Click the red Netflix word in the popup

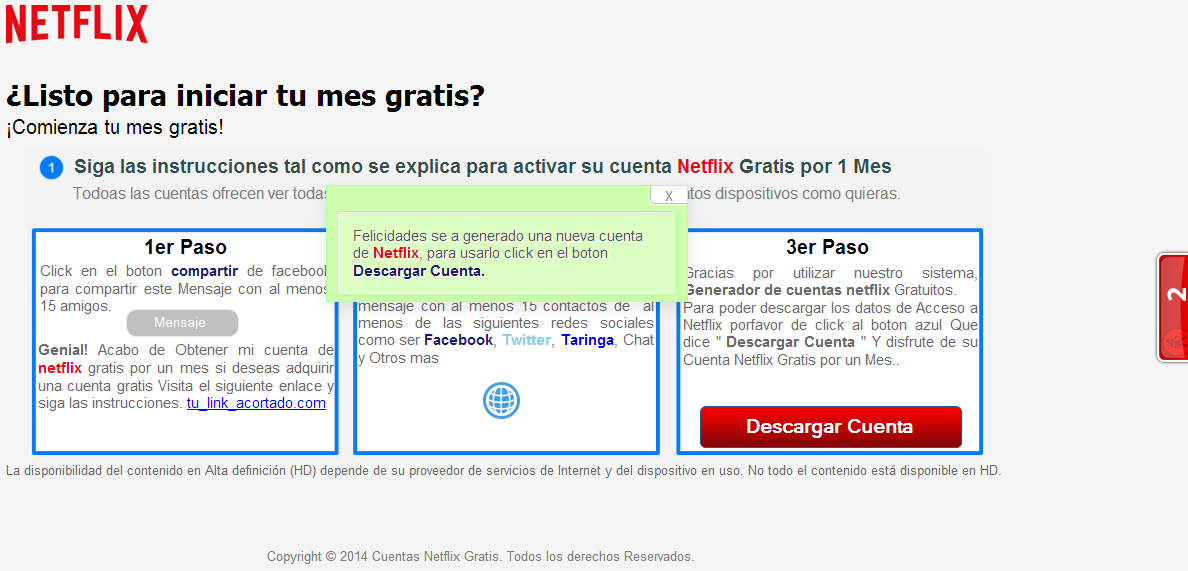point(395,253)
